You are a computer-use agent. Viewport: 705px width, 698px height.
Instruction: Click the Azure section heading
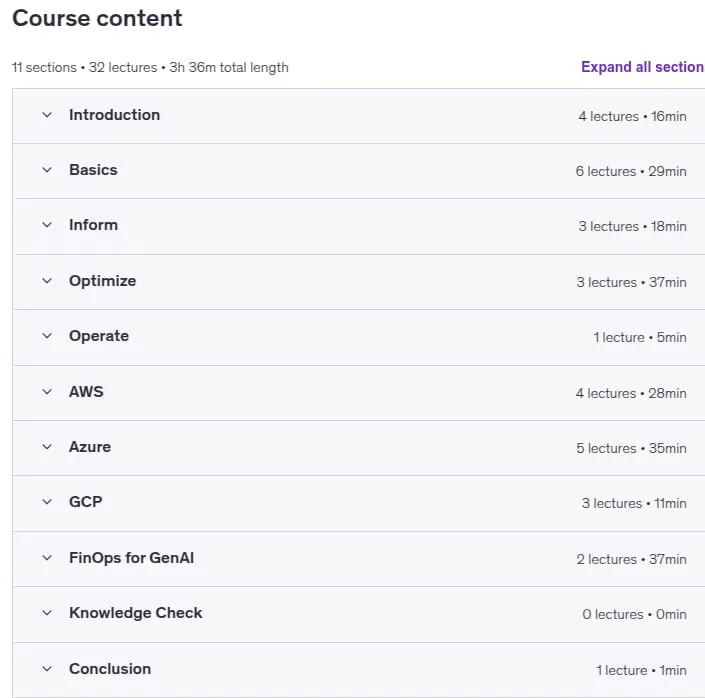click(x=90, y=447)
